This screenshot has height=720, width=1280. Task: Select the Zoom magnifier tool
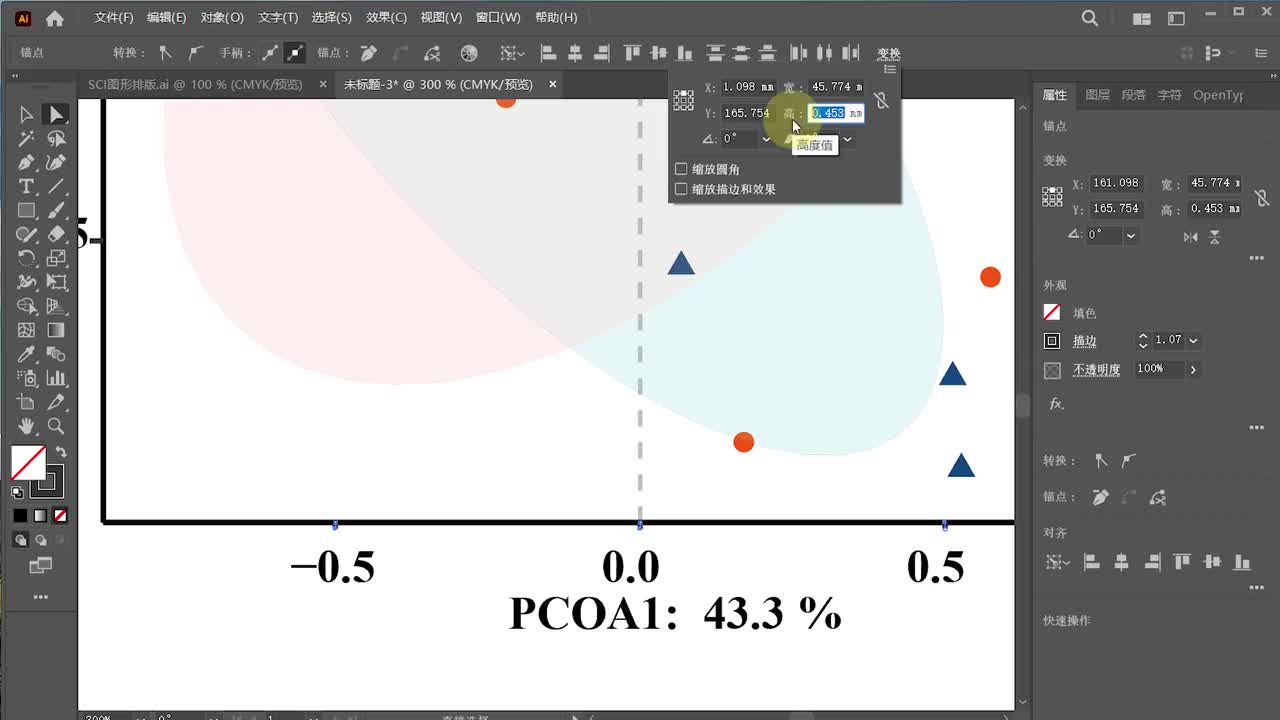click(x=56, y=427)
